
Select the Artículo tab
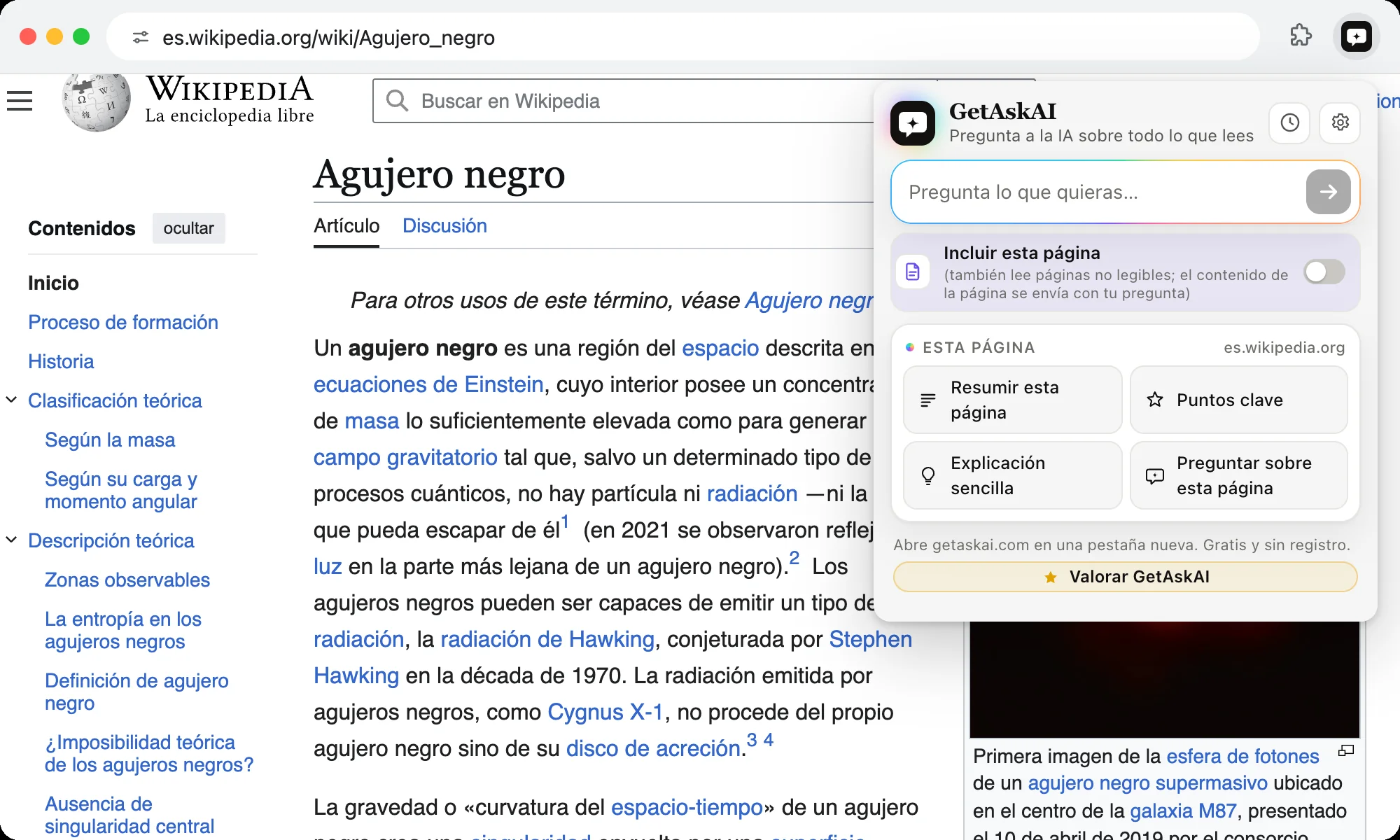click(346, 226)
